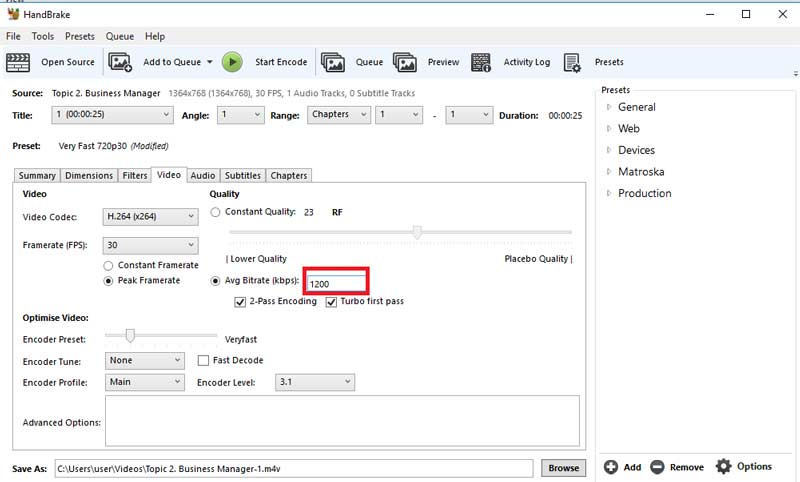Open the end chapter dropdown
The image size is (800, 482).
click(x=469, y=115)
